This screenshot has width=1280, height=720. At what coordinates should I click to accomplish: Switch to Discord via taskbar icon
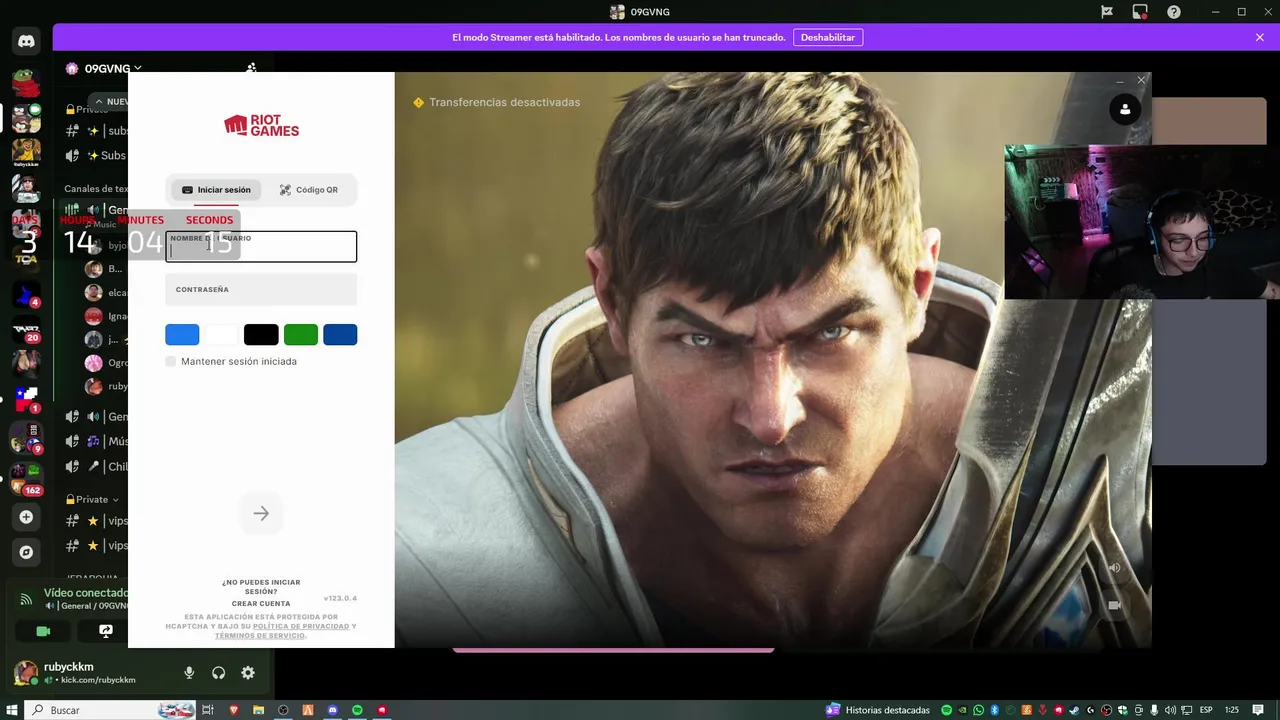tap(333, 710)
